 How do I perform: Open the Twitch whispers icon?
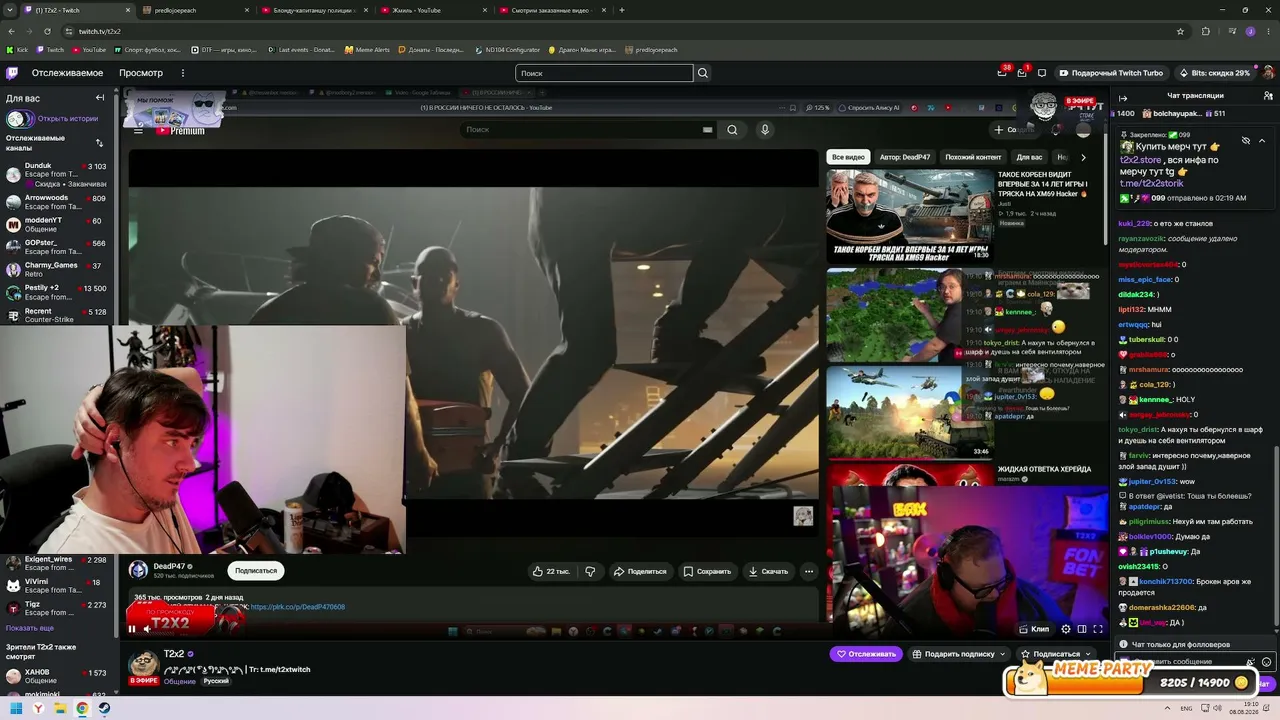[1042, 73]
